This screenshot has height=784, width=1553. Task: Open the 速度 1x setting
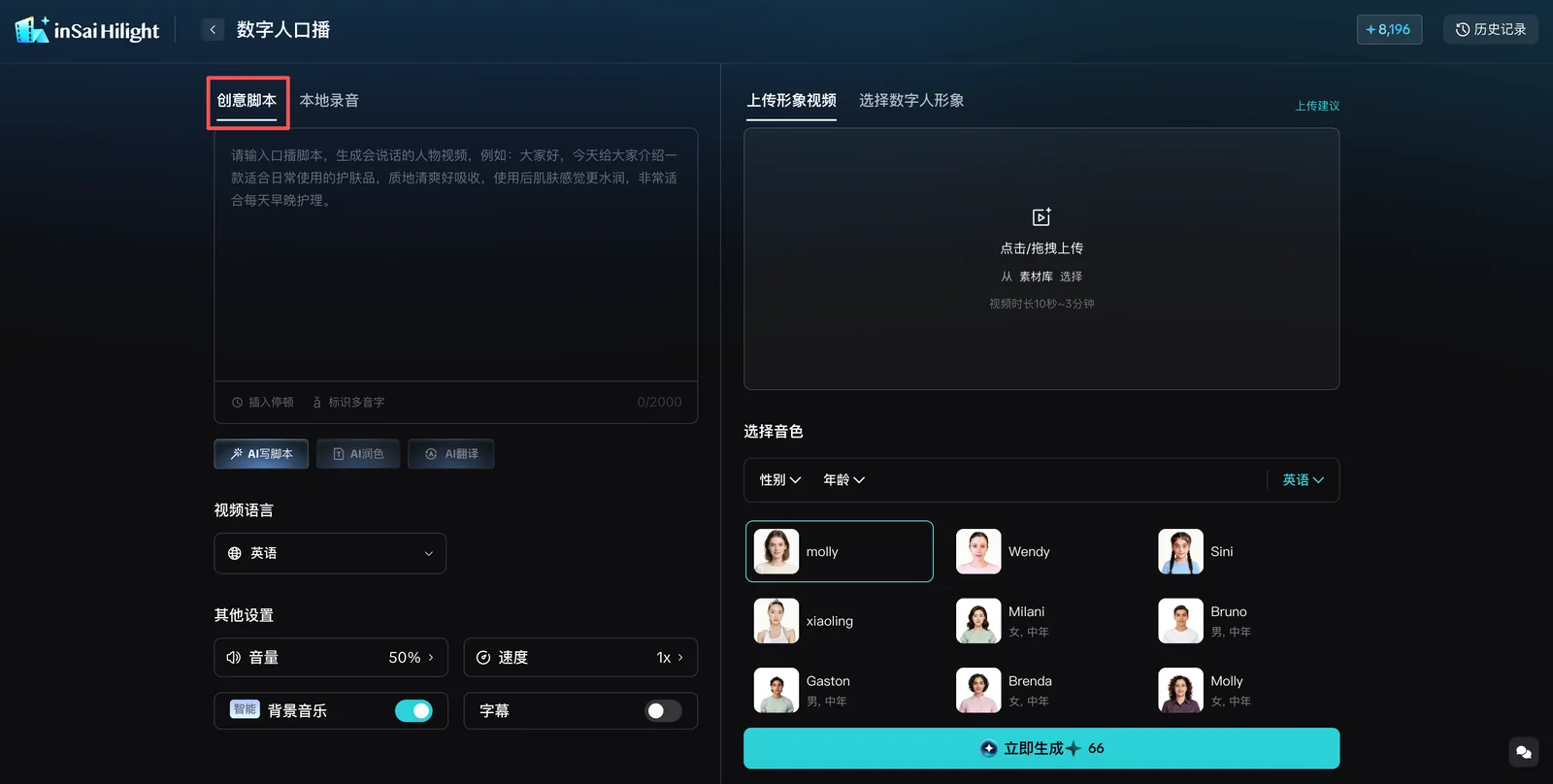pyautogui.click(x=580, y=658)
